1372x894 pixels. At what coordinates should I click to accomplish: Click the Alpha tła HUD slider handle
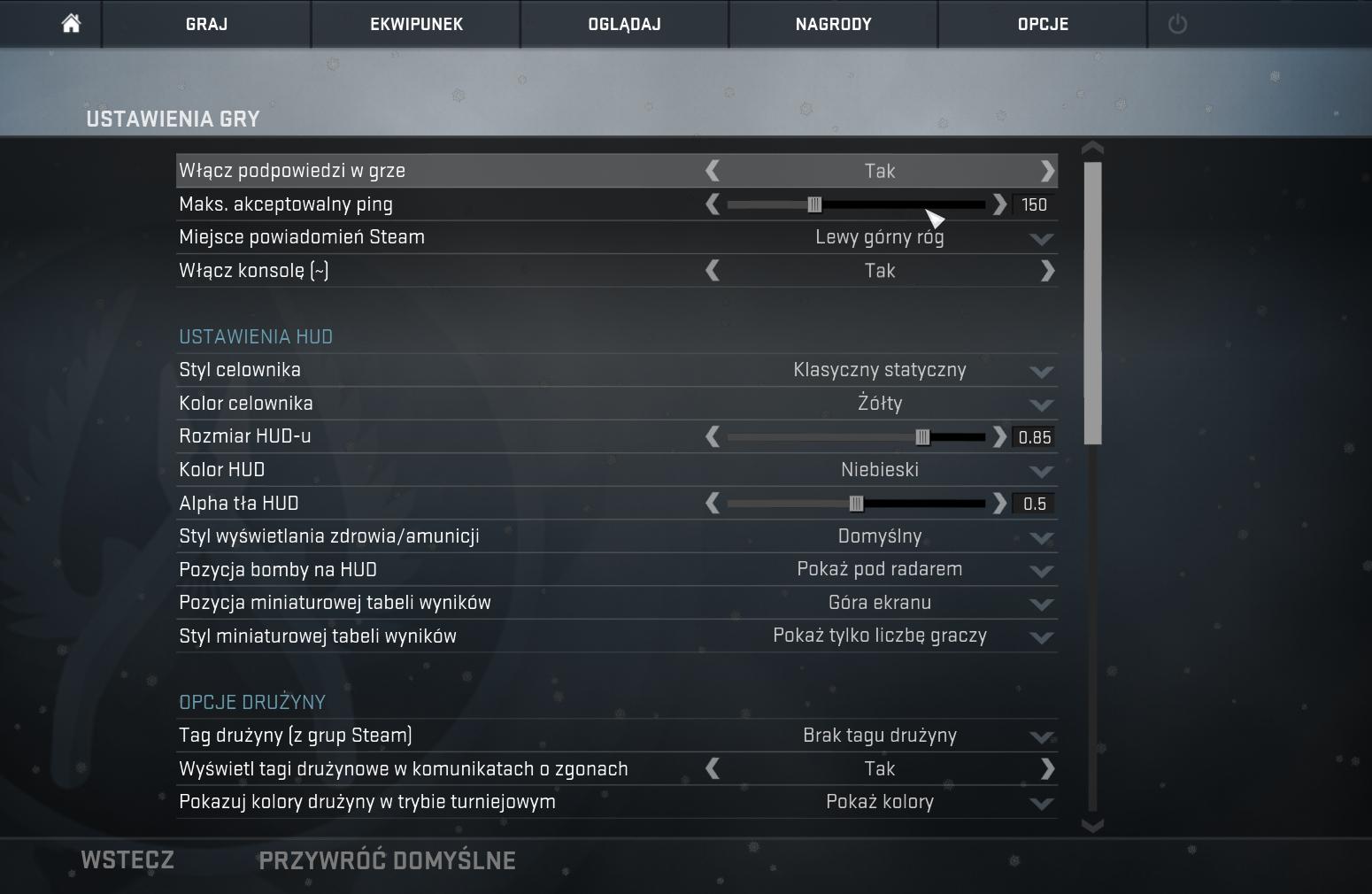click(856, 504)
